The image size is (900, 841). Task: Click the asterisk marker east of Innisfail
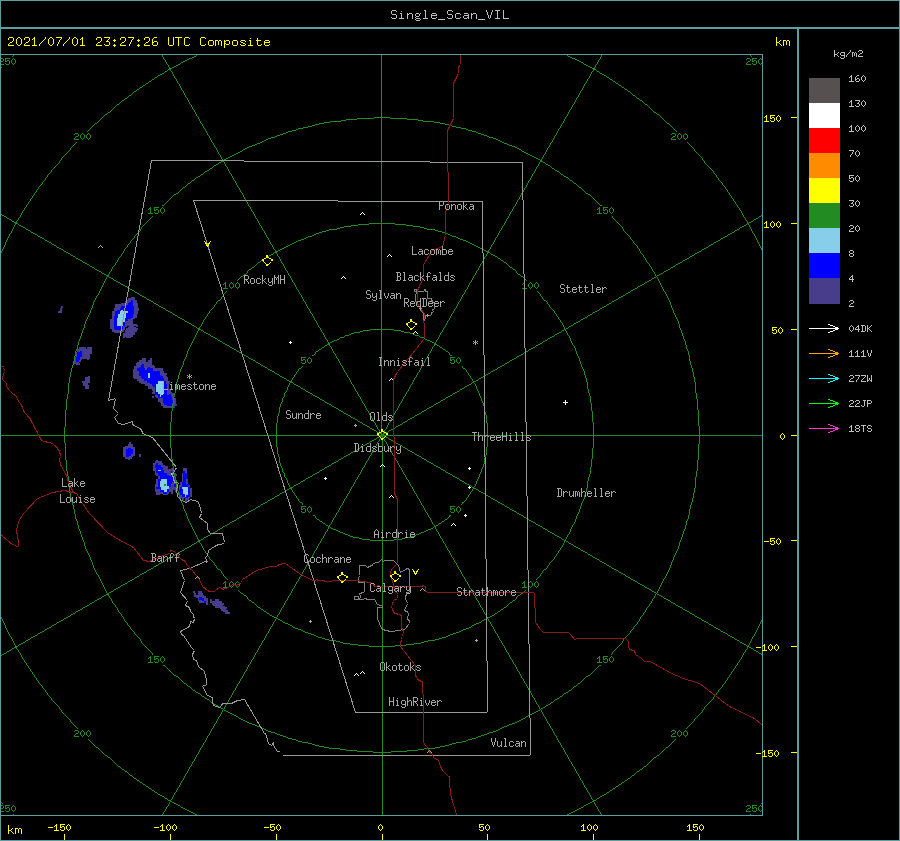(475, 343)
